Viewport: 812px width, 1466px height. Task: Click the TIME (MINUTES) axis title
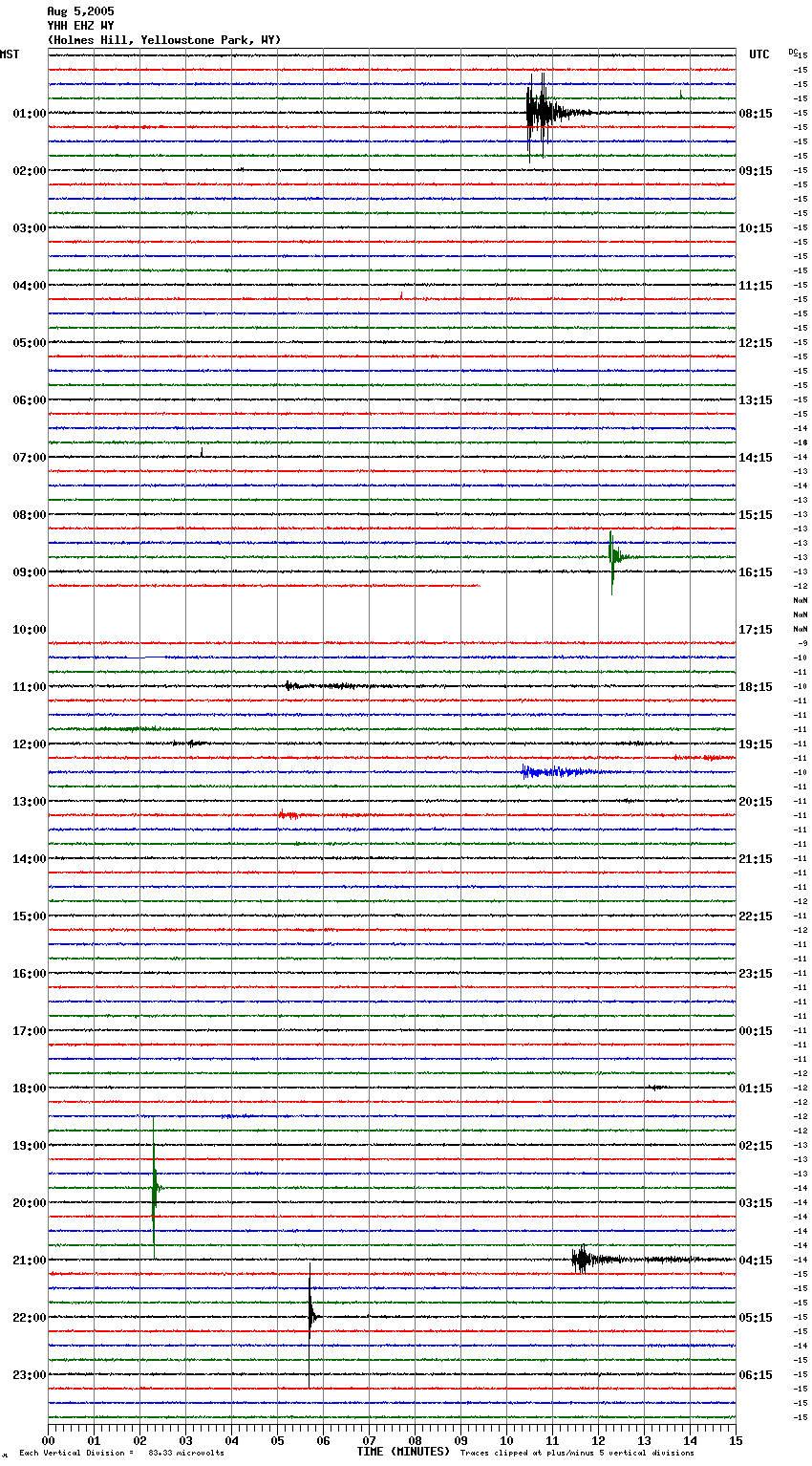402,1452
